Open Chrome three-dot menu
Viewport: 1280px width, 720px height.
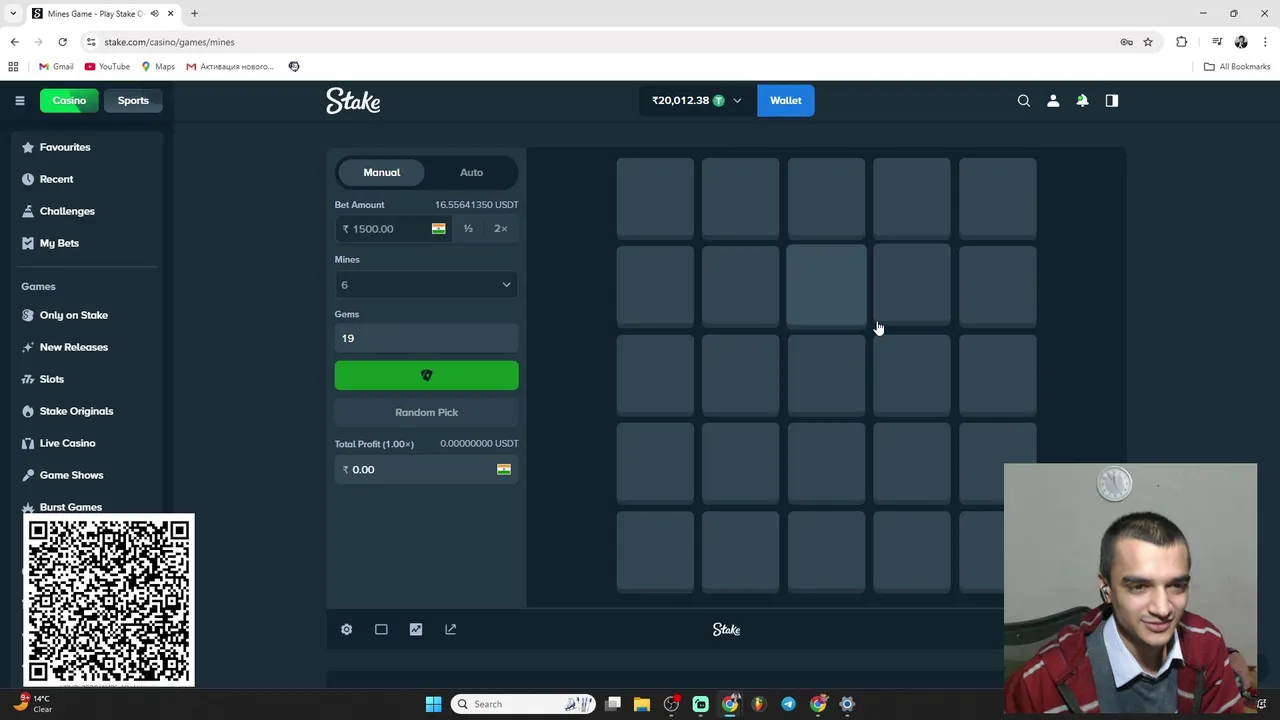point(1265,42)
